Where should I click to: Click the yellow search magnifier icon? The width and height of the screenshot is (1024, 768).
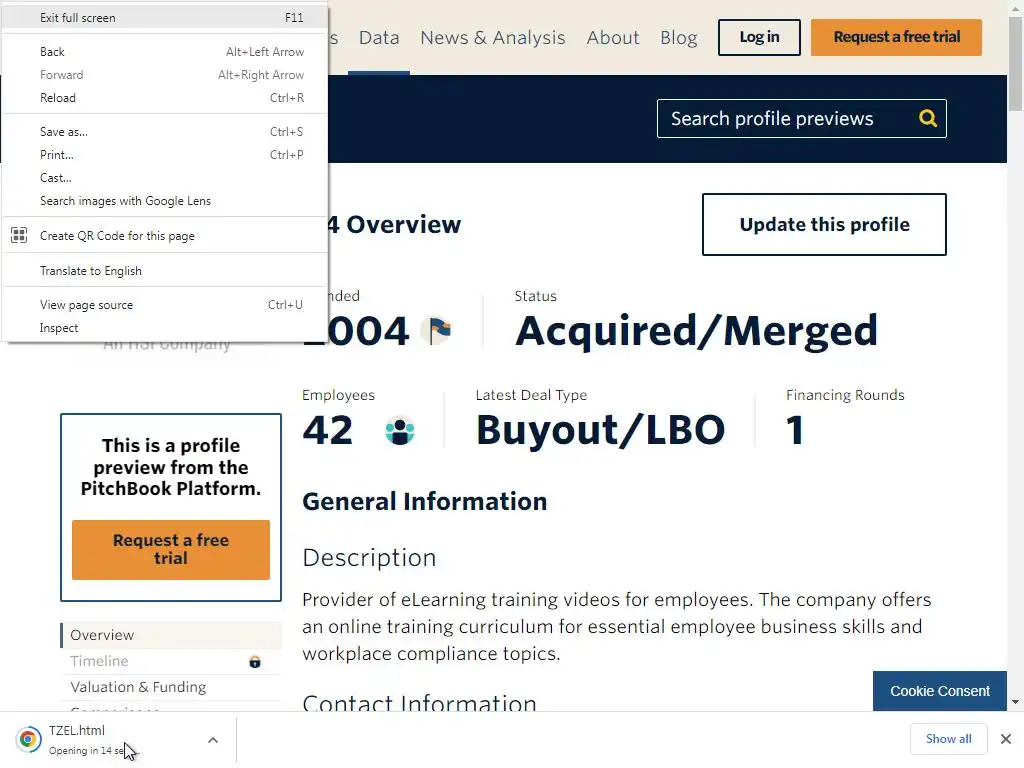point(928,119)
